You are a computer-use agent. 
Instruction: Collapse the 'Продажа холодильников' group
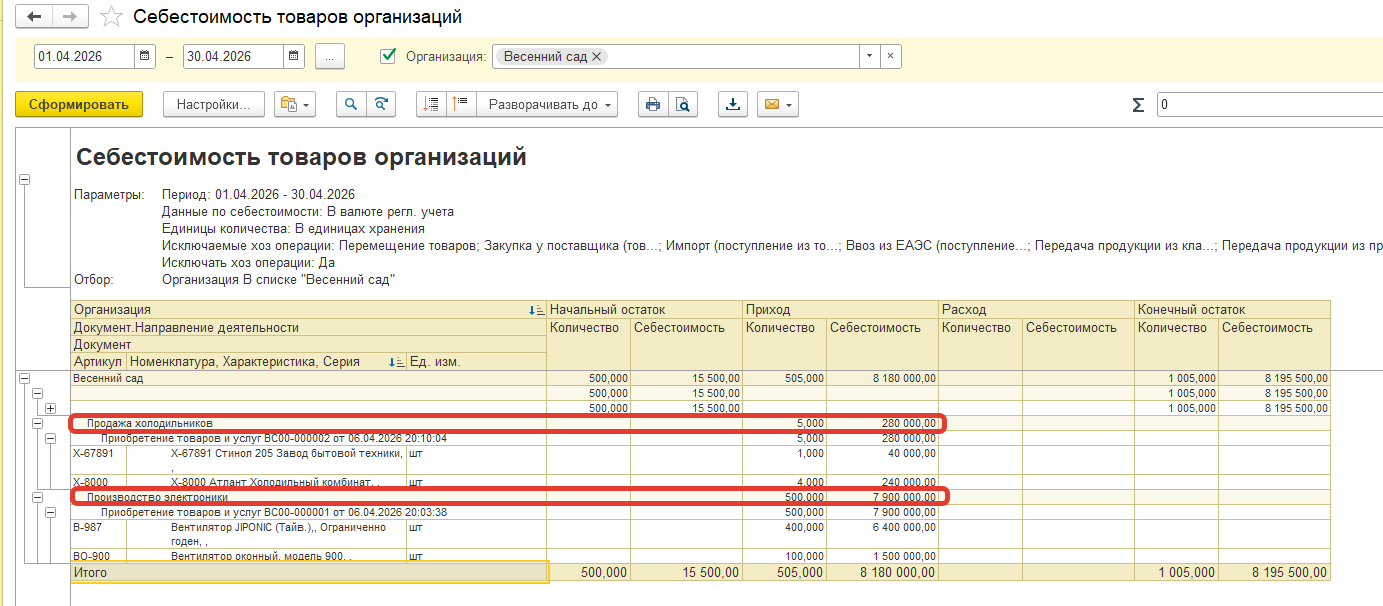coord(37,424)
